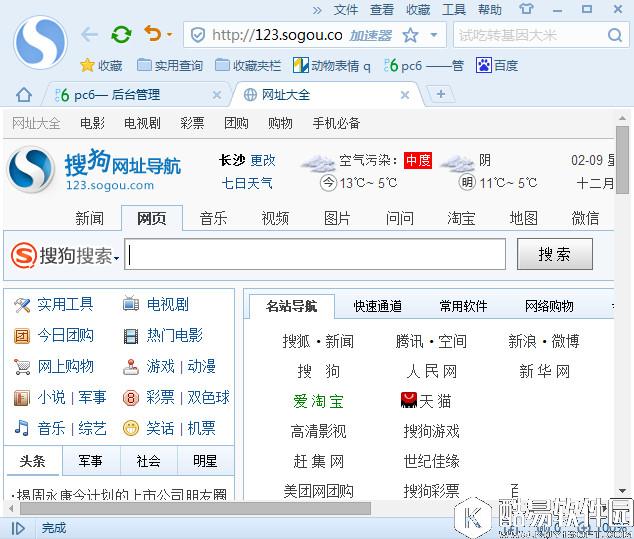Select the 地图 search category
This screenshot has height=539, width=634.
(x=524, y=218)
